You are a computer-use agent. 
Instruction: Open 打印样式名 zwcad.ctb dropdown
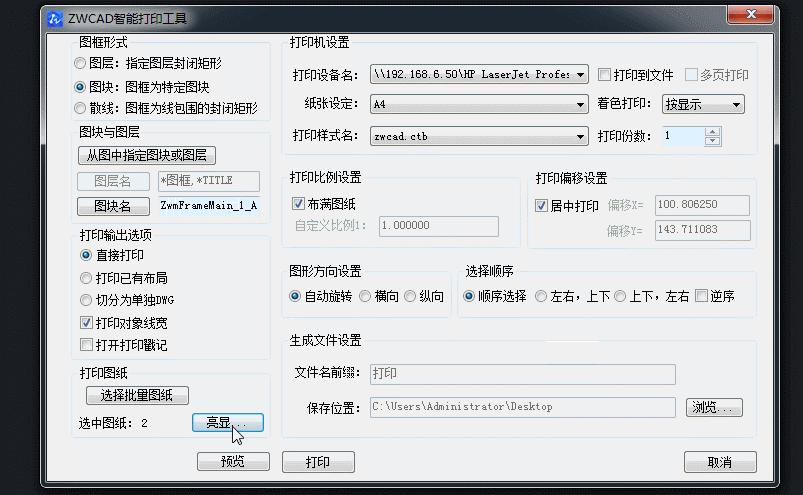click(479, 137)
